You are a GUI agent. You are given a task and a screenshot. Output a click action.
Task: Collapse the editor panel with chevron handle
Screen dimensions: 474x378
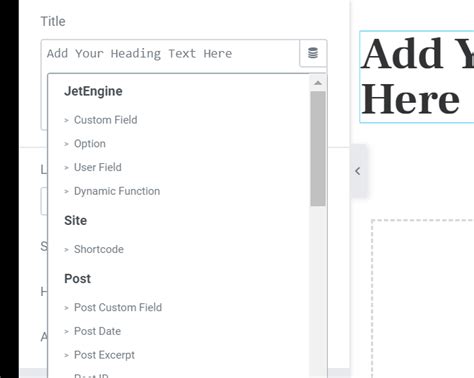tap(358, 171)
